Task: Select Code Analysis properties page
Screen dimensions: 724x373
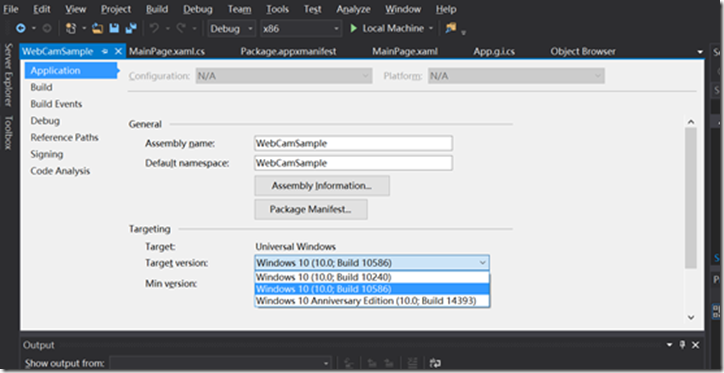Action: (x=60, y=171)
